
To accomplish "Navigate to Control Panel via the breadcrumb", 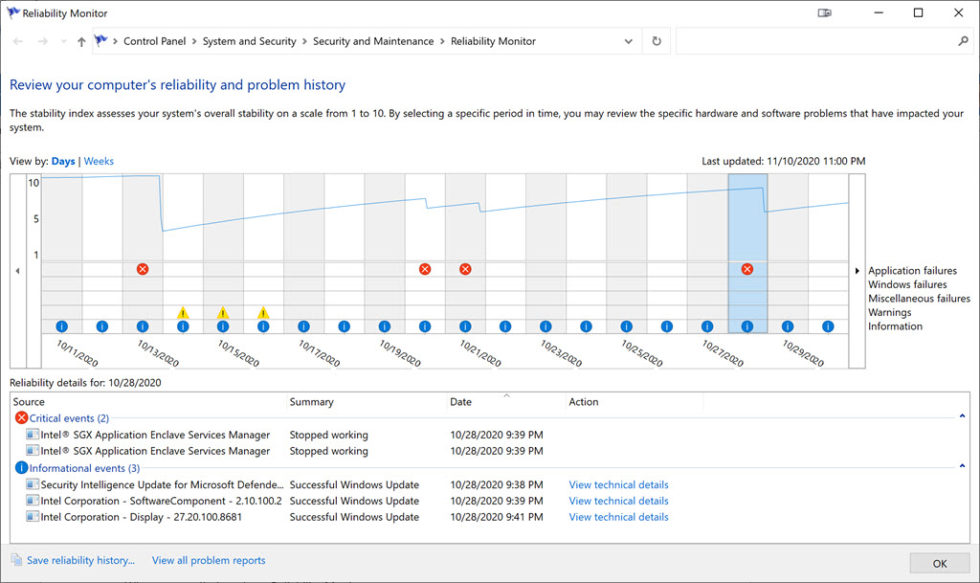I will [154, 41].
